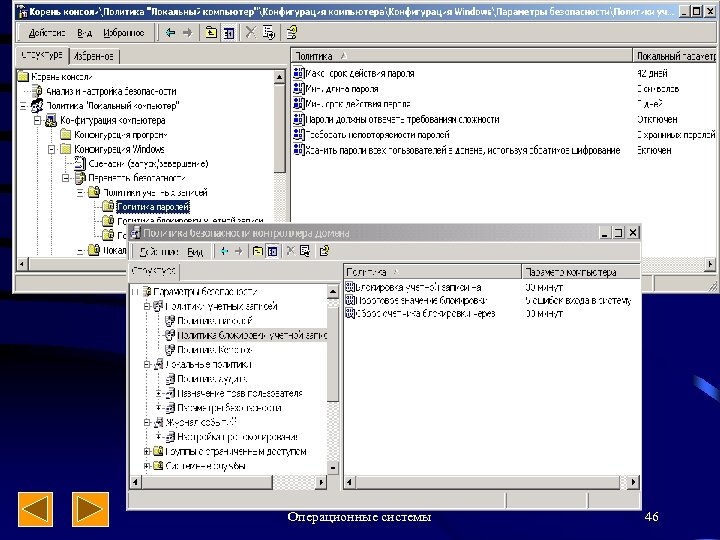Click the icon of Пароли должны отвечать требованиям
720x540 pixels.
(x=298, y=119)
